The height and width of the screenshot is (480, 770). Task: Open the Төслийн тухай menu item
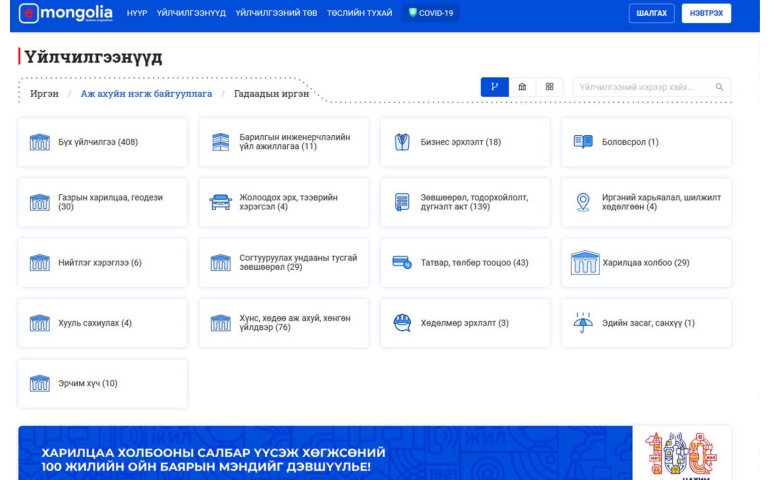coord(359,13)
